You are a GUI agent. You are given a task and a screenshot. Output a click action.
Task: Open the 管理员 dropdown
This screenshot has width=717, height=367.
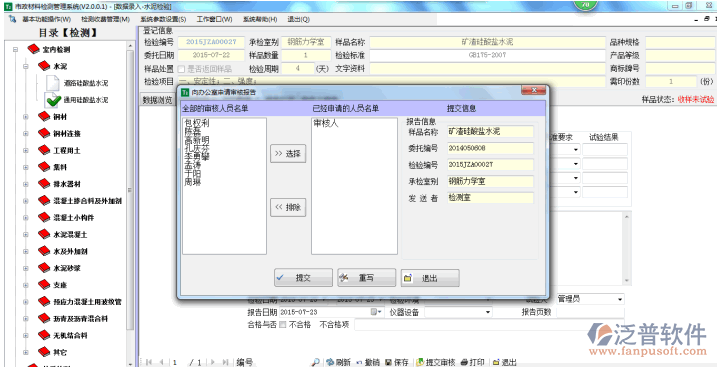620,299
